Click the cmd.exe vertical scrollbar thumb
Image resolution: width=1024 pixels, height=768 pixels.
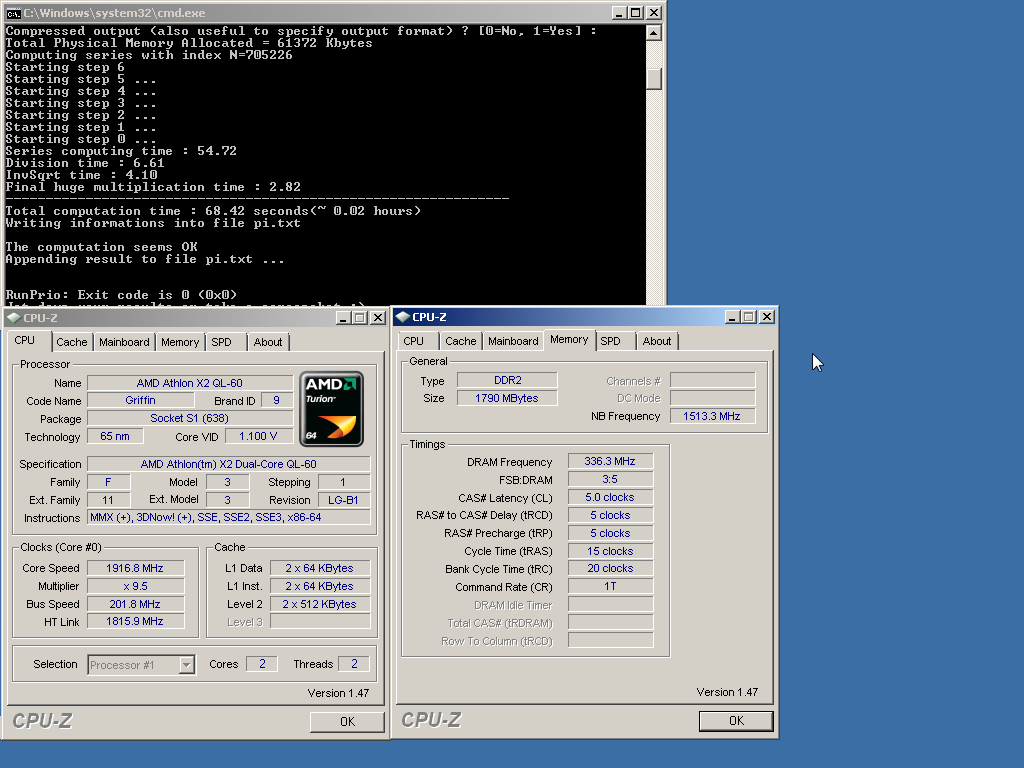(x=654, y=79)
